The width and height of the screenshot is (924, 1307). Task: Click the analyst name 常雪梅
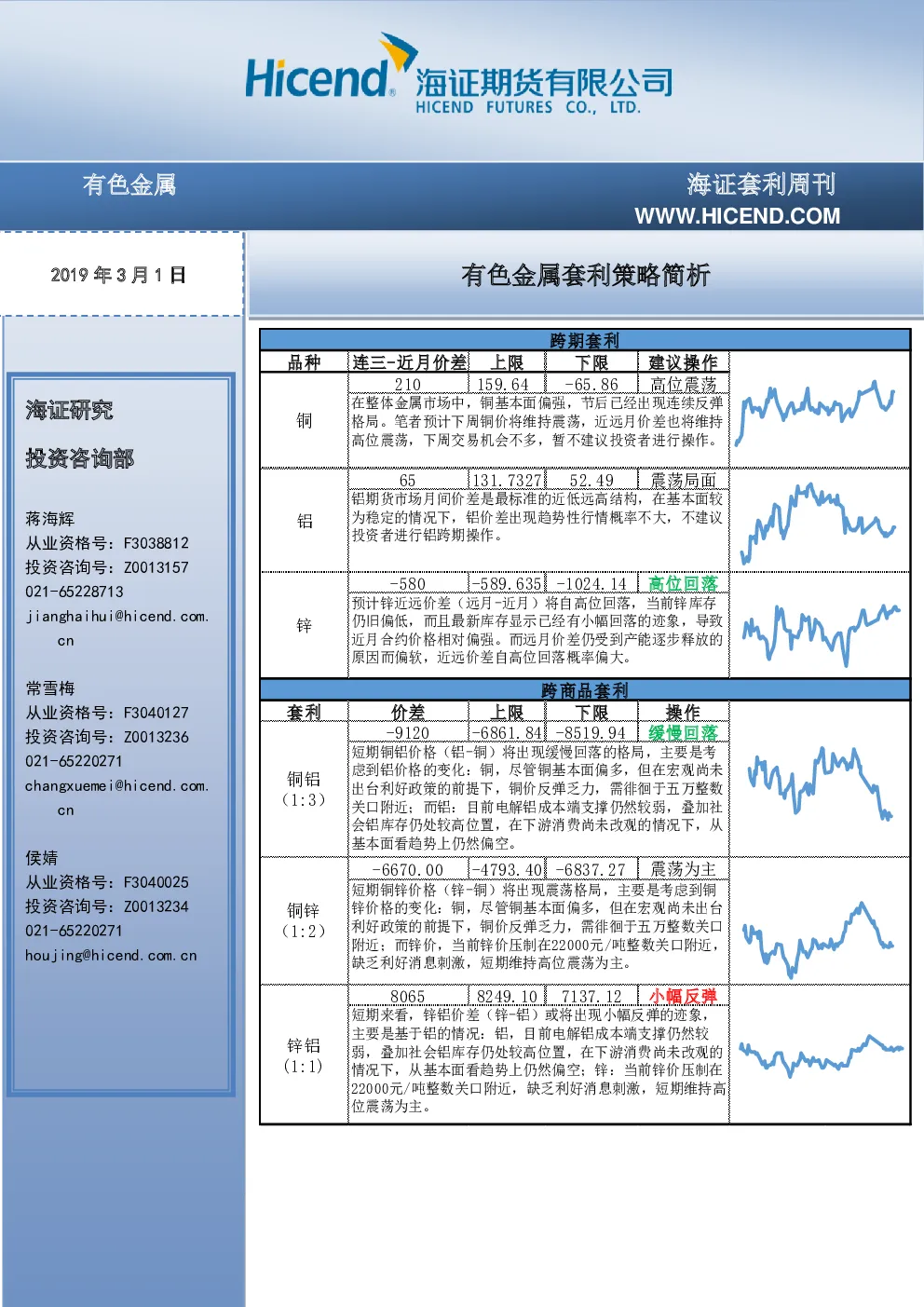49,688
